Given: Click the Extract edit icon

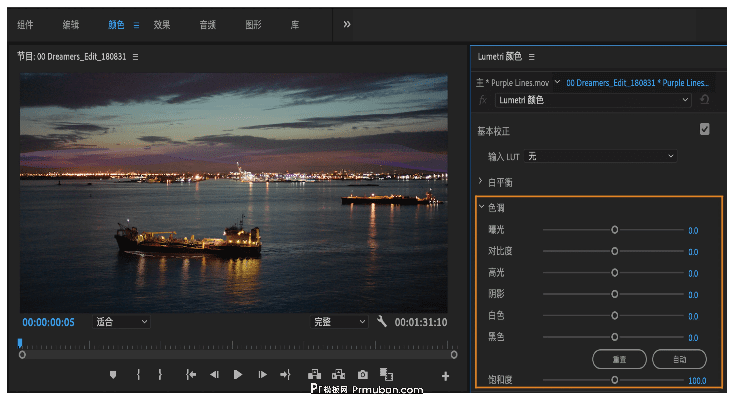Looking at the screenshot, I should click(338, 374).
